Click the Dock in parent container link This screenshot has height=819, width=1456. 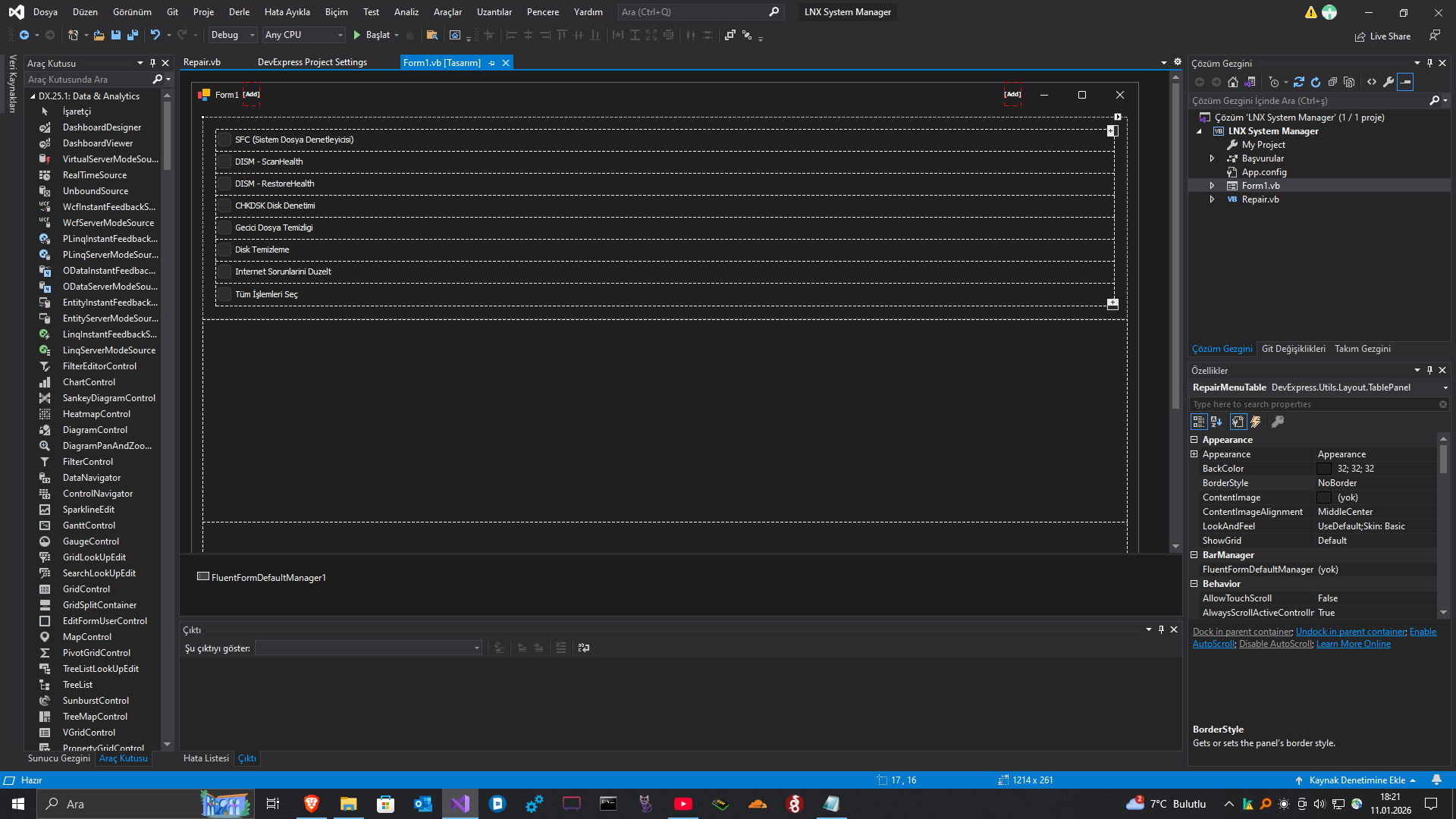click(1242, 632)
